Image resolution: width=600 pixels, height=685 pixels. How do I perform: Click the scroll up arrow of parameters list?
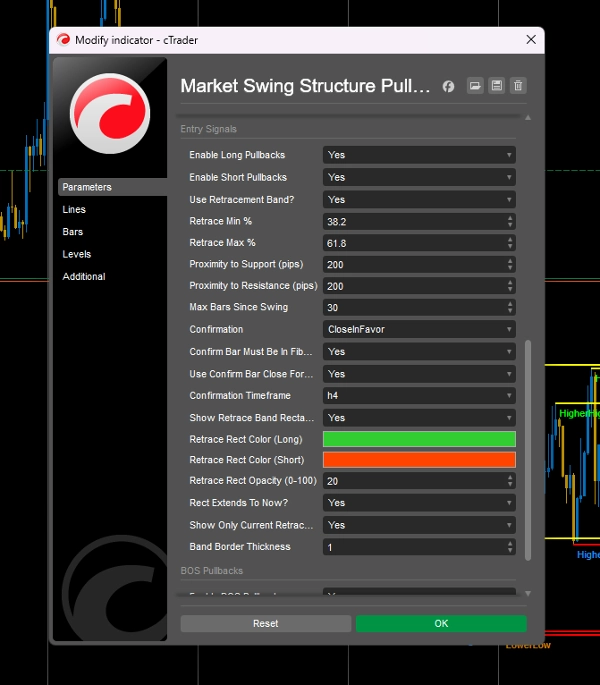(528, 118)
